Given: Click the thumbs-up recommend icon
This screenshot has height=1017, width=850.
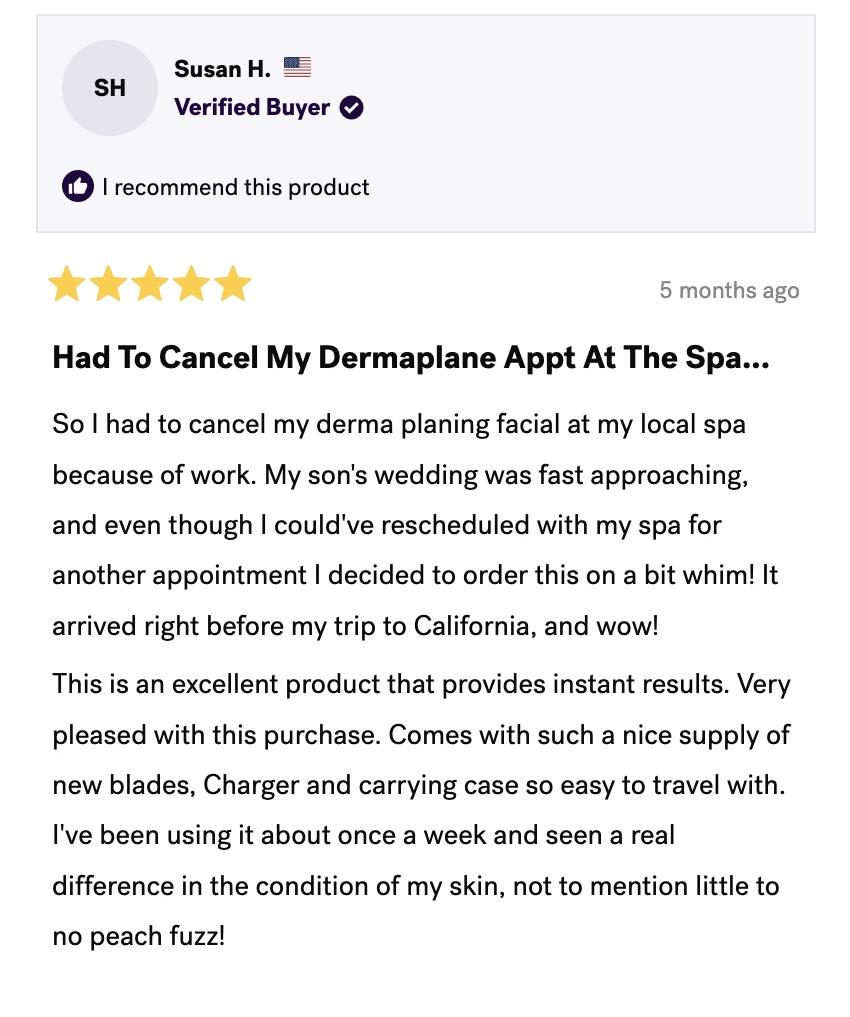Looking at the screenshot, I should coord(78,187).
